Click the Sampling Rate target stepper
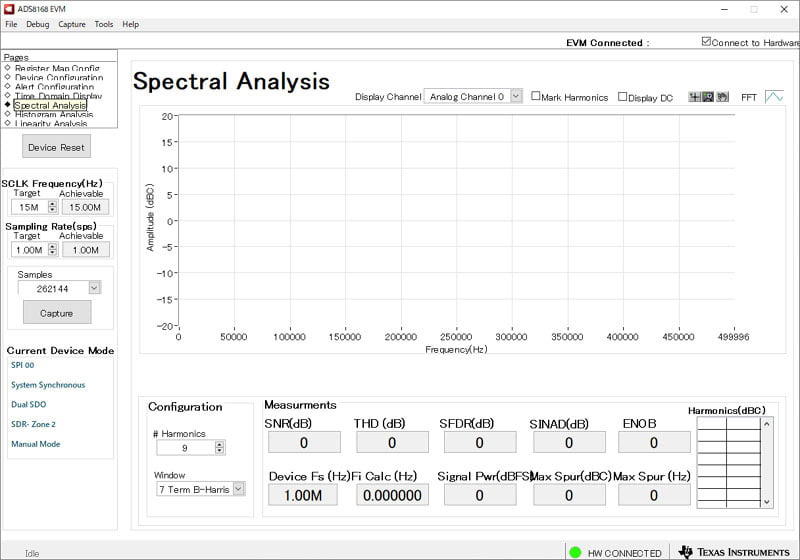Viewport: 800px width, 560px height. coord(53,249)
